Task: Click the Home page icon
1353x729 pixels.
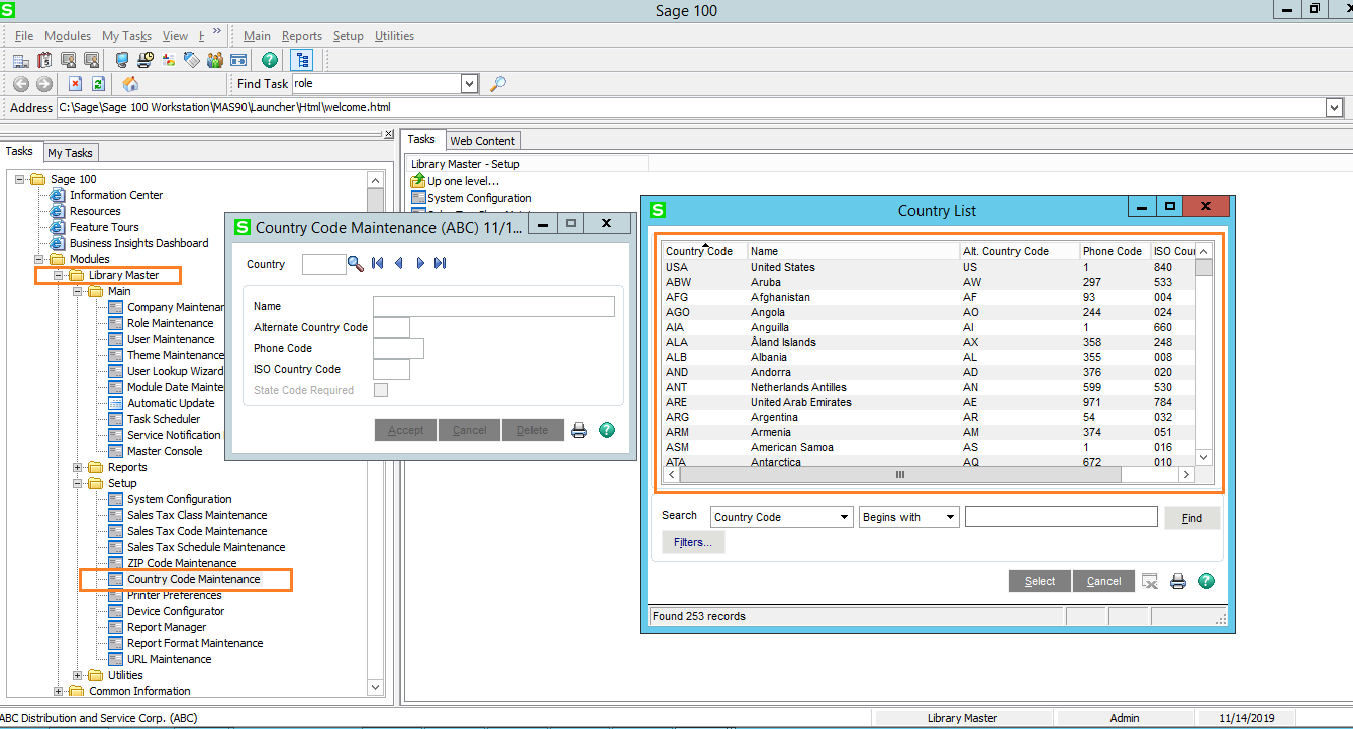Action: (130, 84)
